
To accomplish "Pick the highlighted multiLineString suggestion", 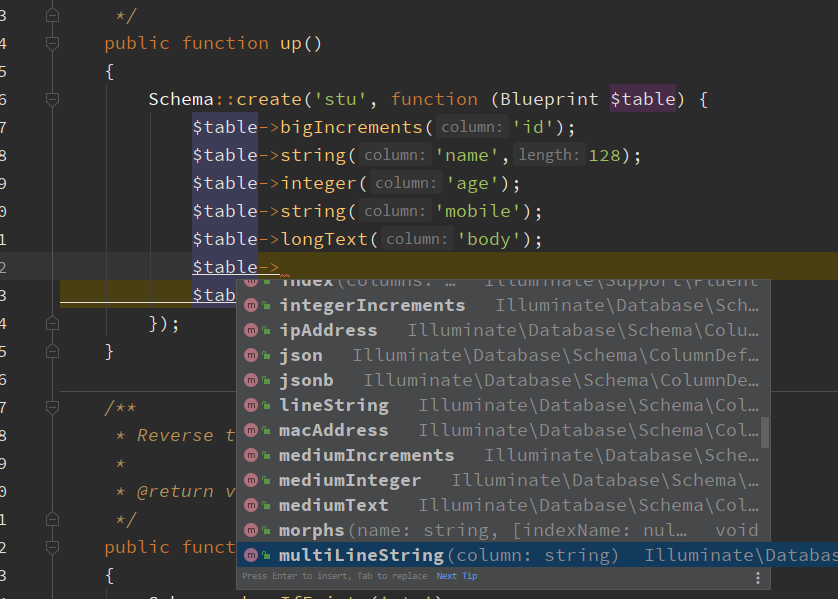I will coord(361,555).
